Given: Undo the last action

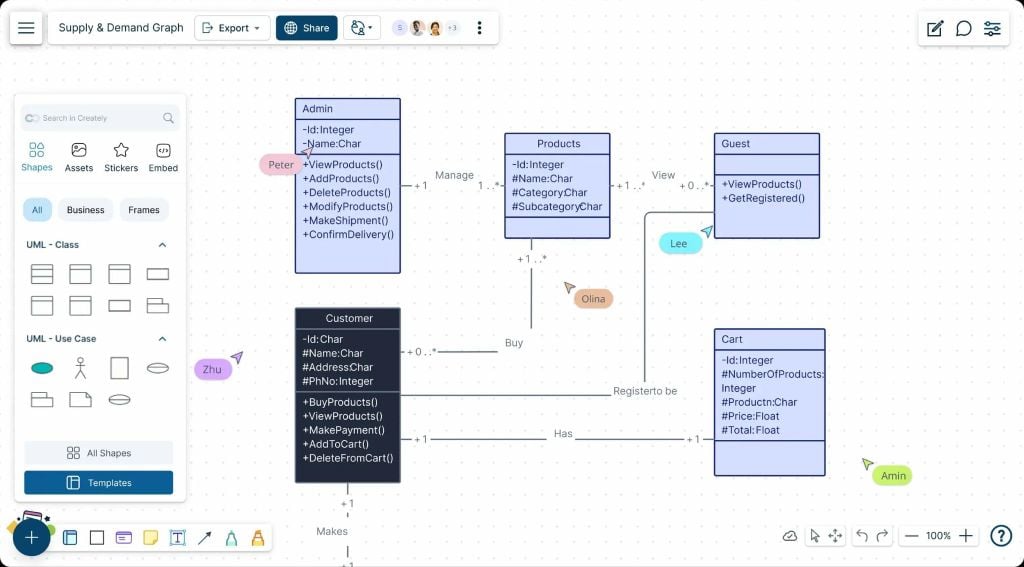Looking at the screenshot, I should 861,536.
